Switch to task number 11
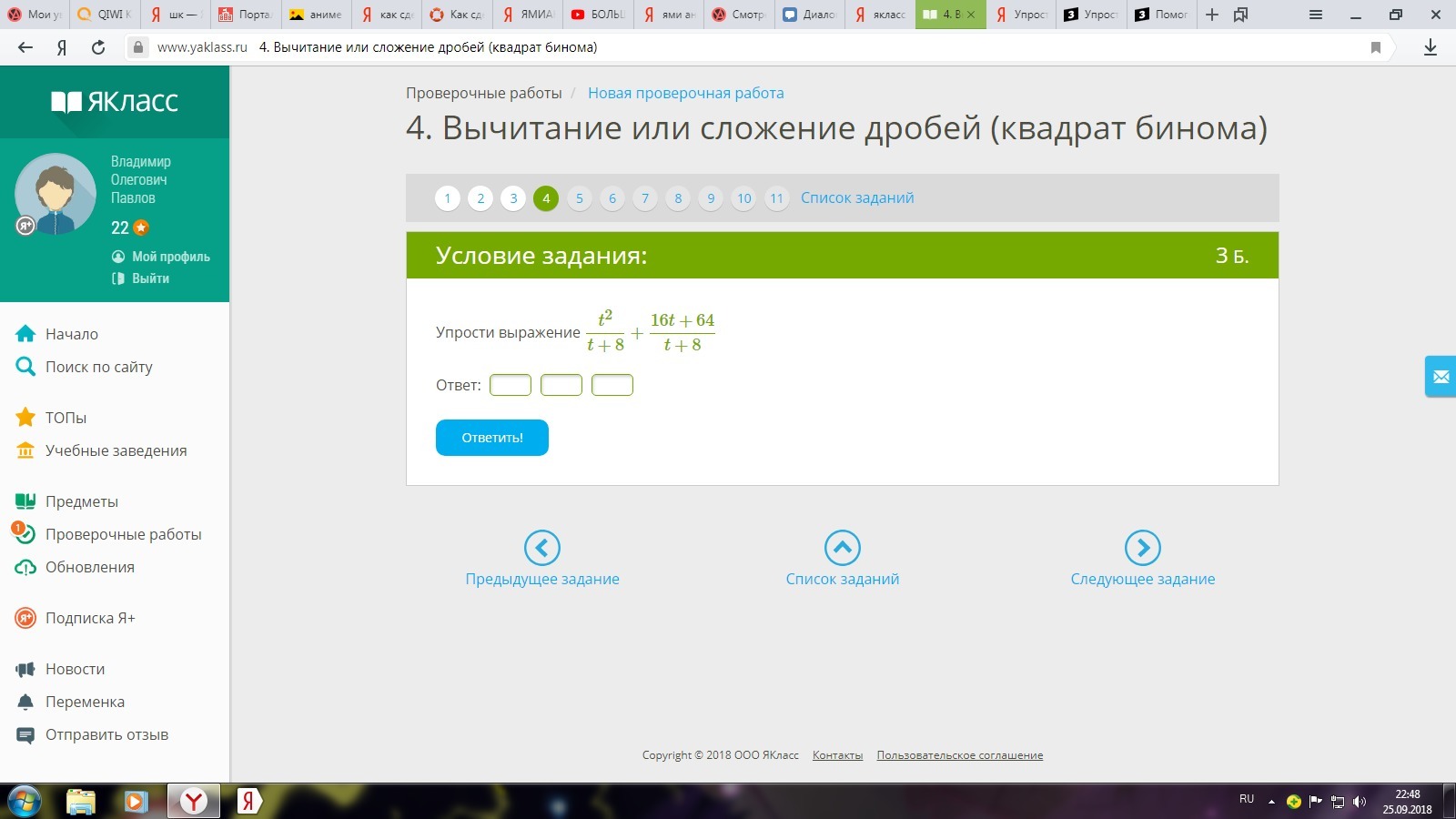This screenshot has width=1456, height=819. (x=776, y=198)
